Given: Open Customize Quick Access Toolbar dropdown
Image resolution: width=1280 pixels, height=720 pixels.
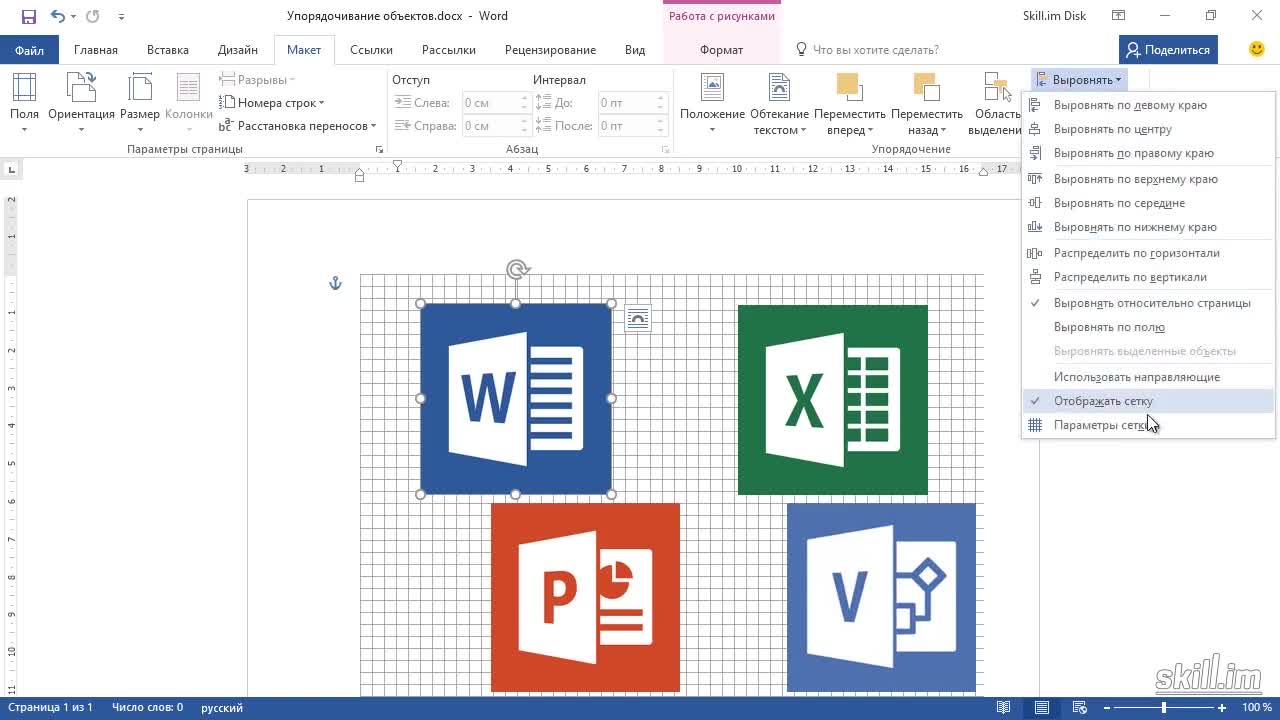Looking at the screenshot, I should 121,17.
